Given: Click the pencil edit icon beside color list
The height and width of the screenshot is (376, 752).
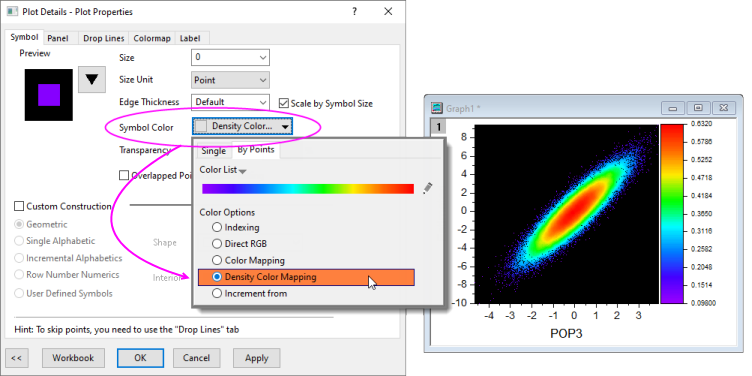Looking at the screenshot, I should (x=427, y=188).
